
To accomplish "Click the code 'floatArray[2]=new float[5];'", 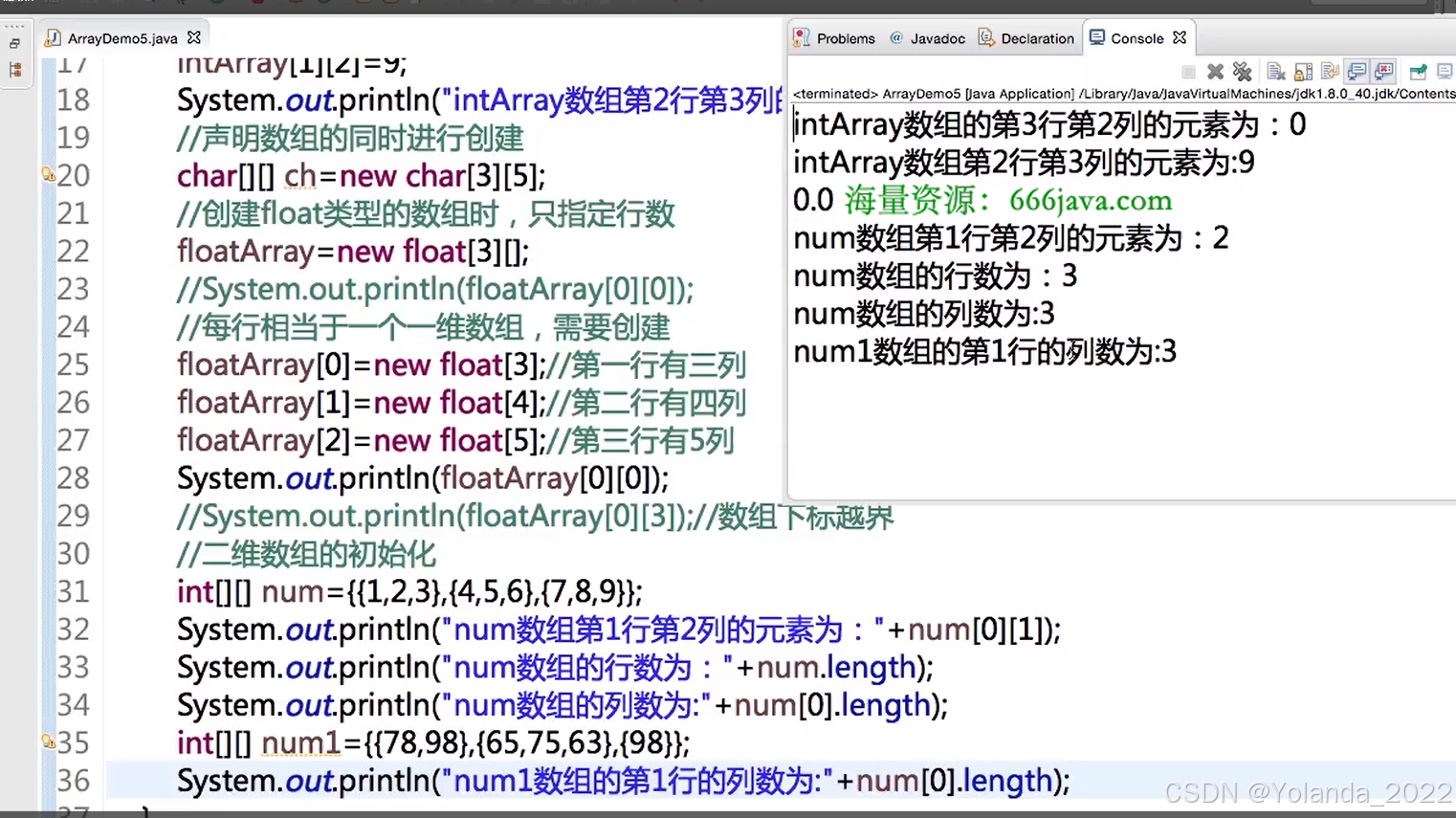I will [x=362, y=440].
